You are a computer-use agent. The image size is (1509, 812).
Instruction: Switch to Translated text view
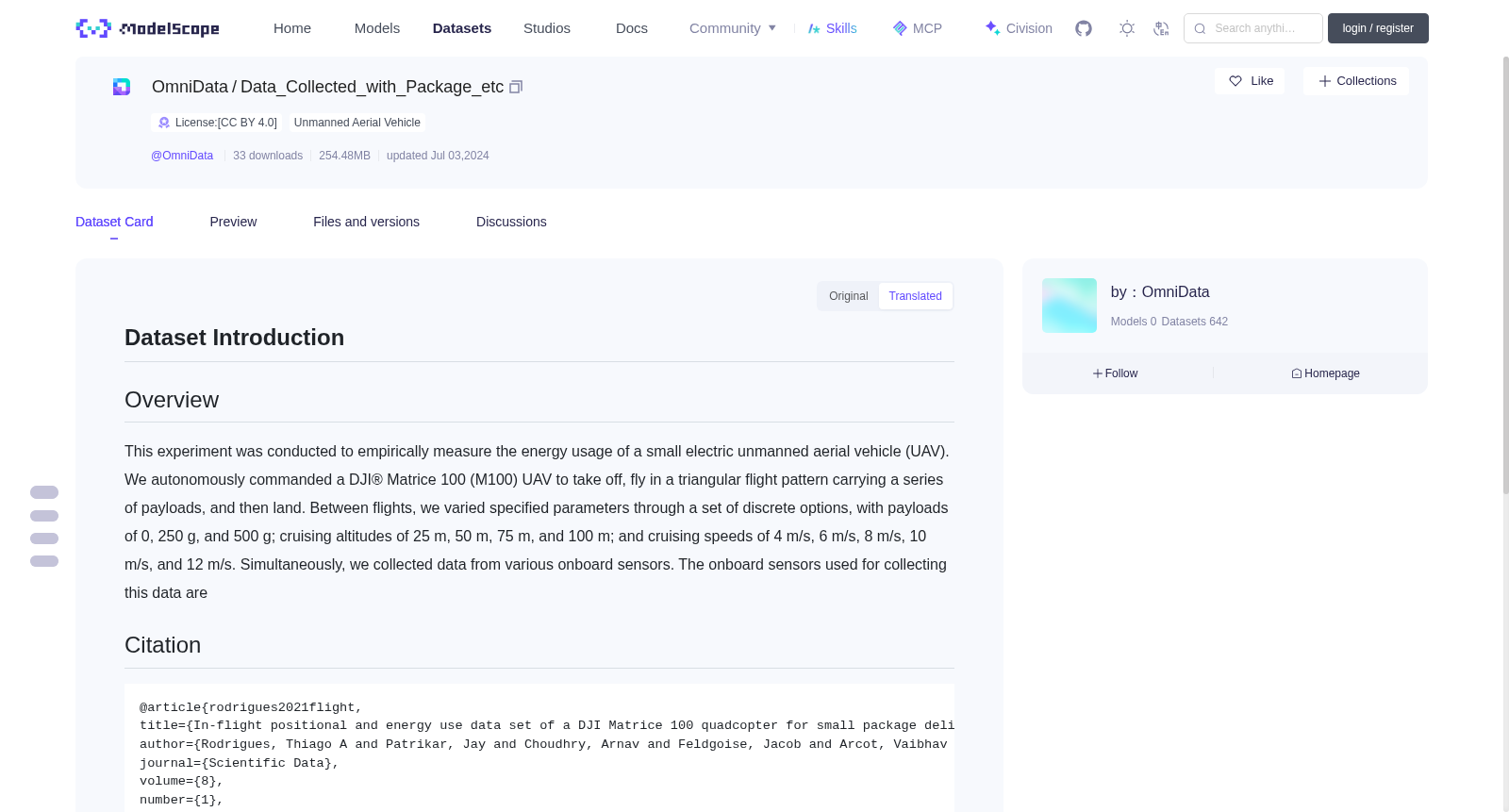[915, 296]
